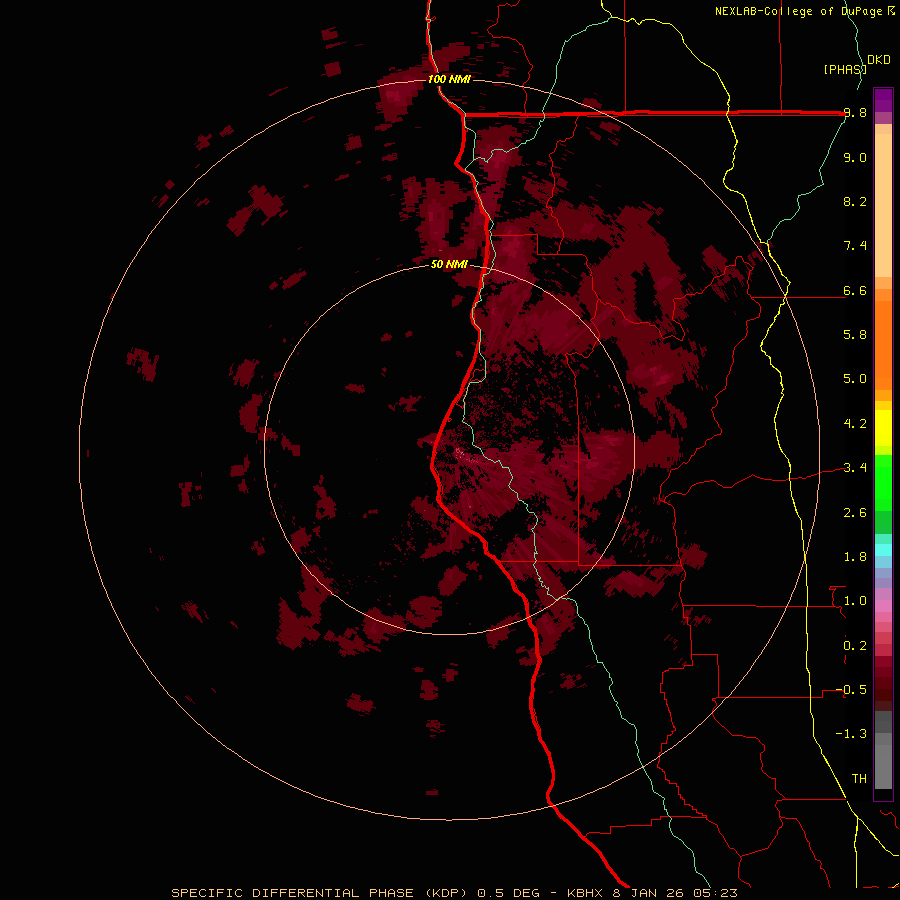This screenshot has width=900, height=900.
Task: Click the 2.6 scale value
Action: (x=855, y=513)
